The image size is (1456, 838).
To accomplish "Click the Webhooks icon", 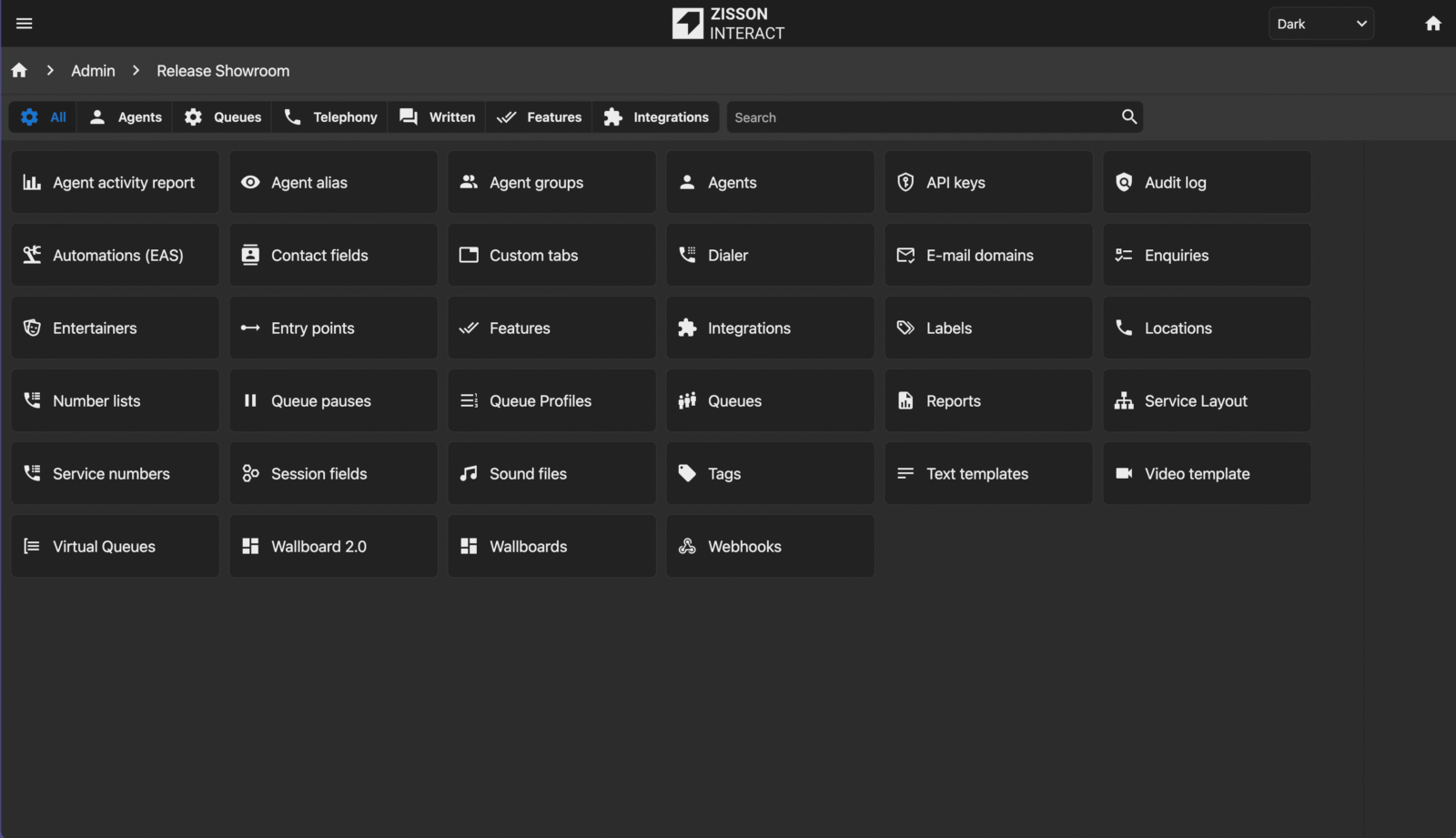I will (x=687, y=546).
